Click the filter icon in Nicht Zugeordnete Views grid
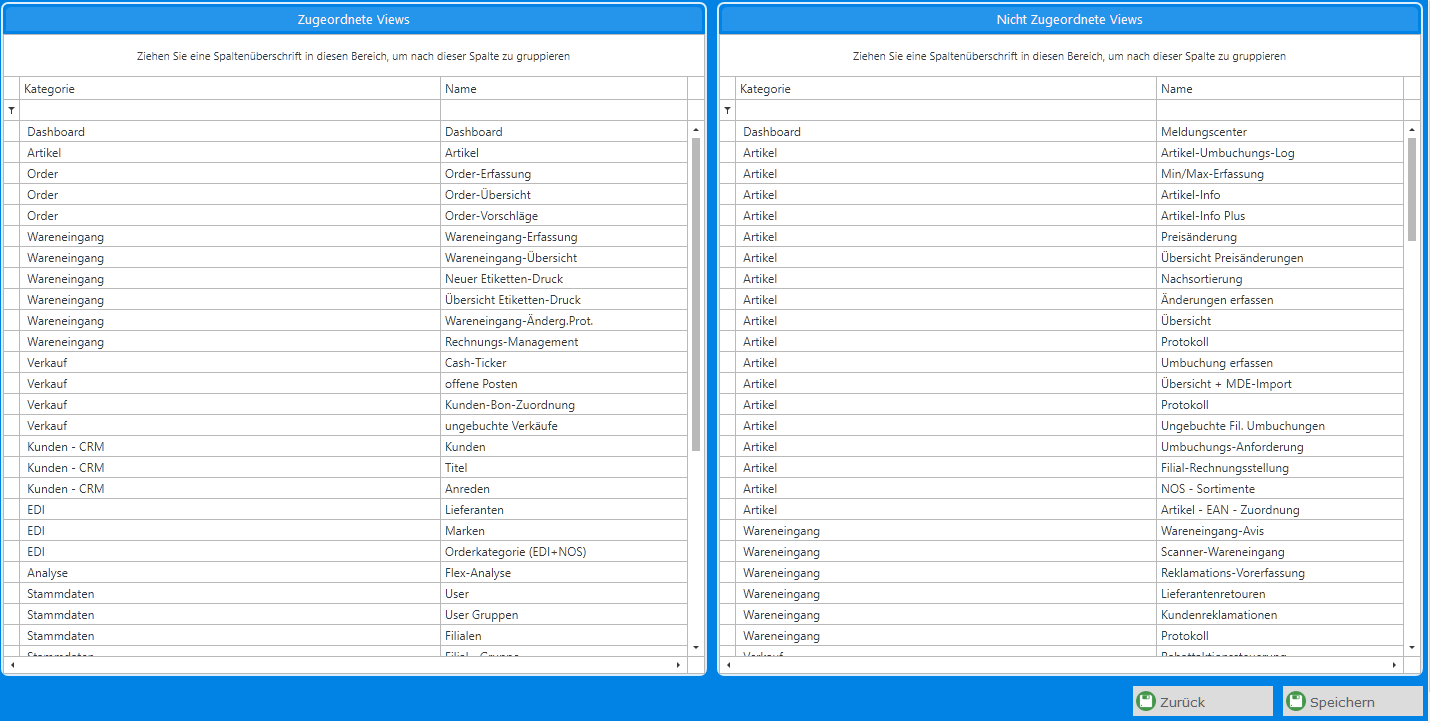The image size is (1430, 723). click(727, 110)
